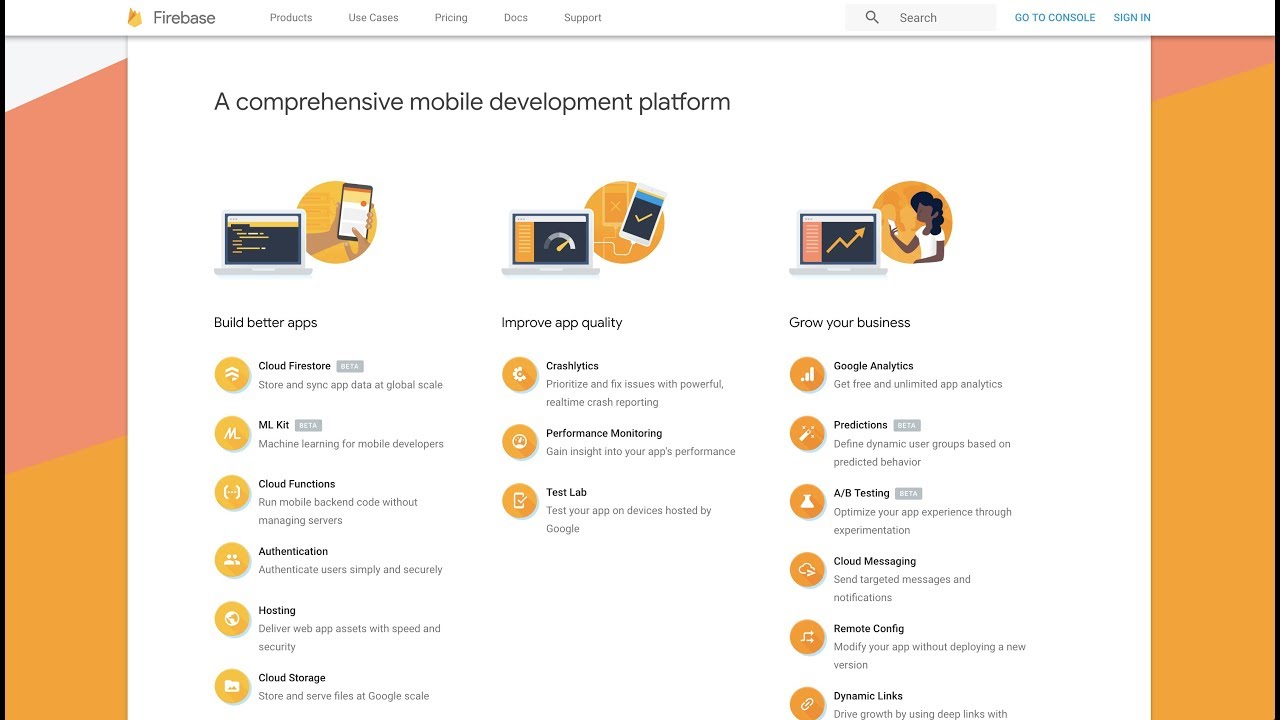Open the Google Analytics bar chart icon
The height and width of the screenshot is (720, 1280).
pyautogui.click(x=807, y=375)
